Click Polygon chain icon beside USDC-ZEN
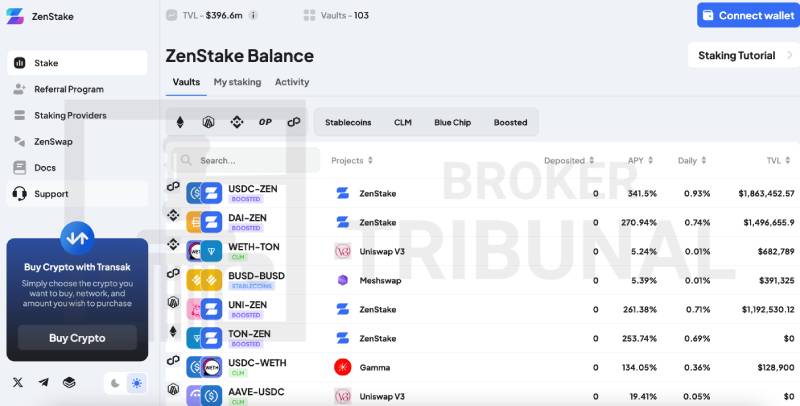This screenshot has width=800, height=406. pos(173,187)
